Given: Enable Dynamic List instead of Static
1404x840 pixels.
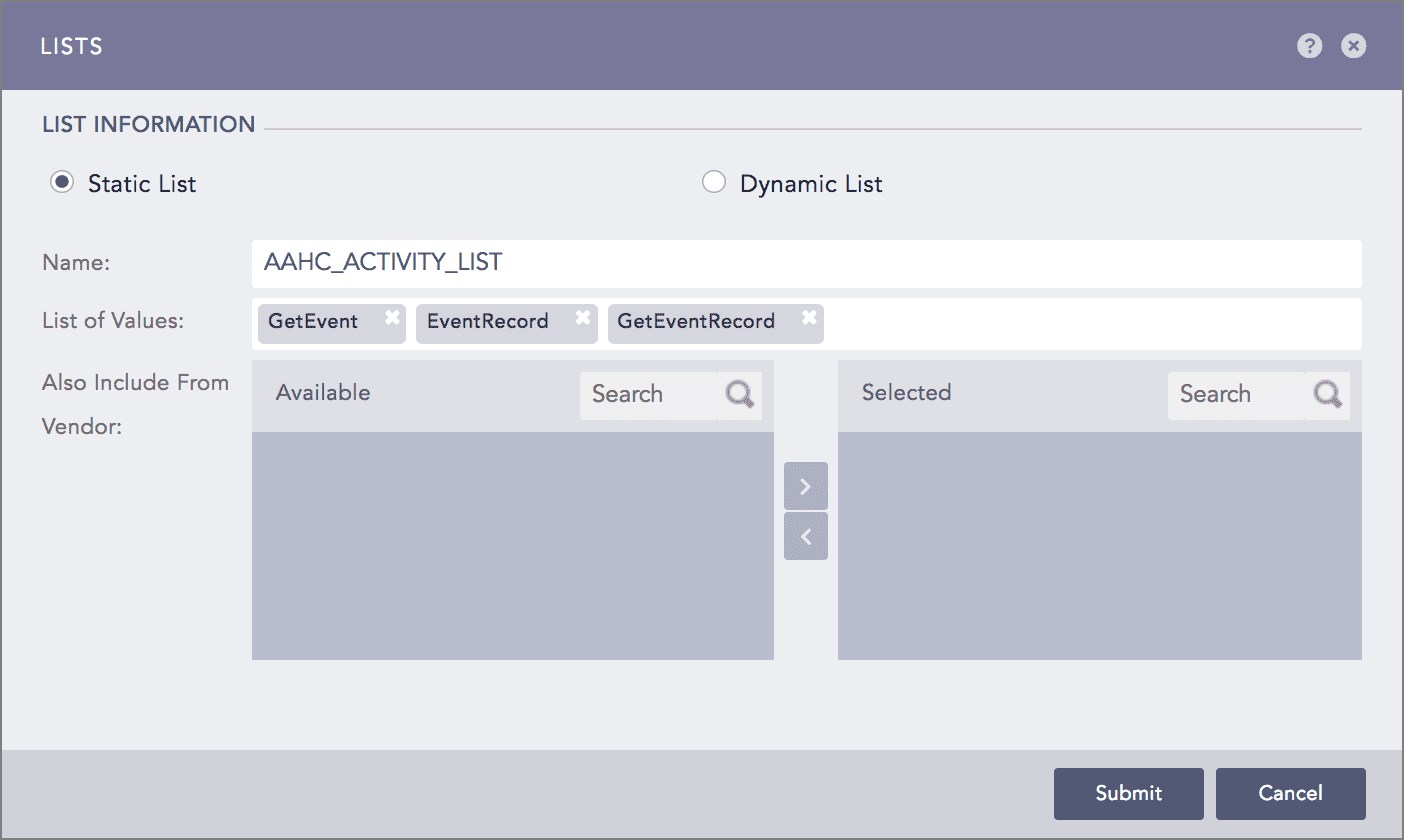Looking at the screenshot, I should 714,182.
